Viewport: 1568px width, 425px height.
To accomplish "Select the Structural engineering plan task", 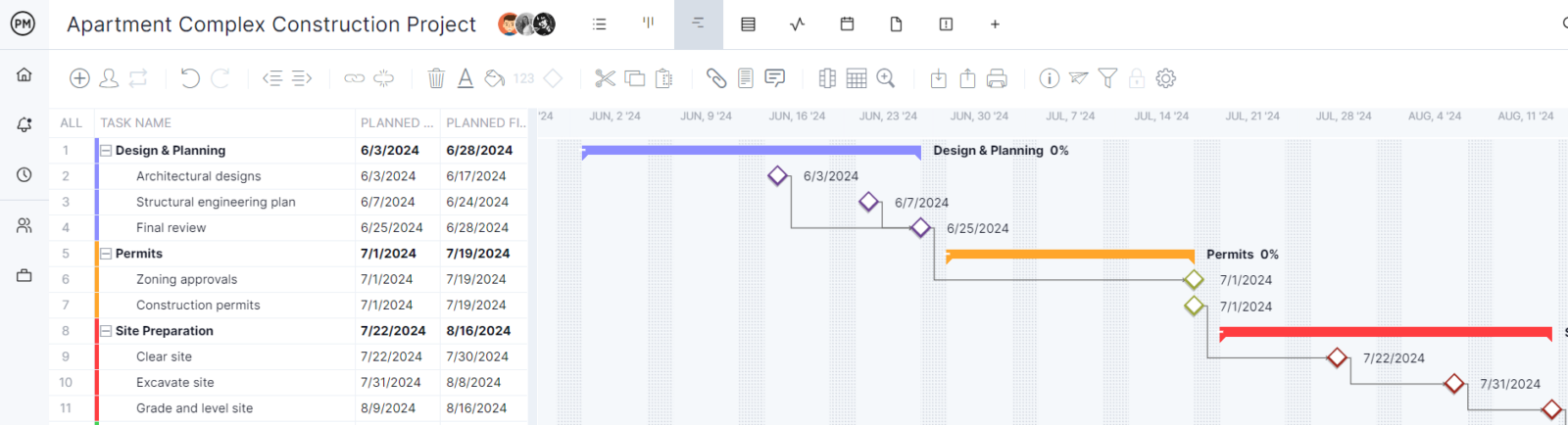I will click(216, 202).
